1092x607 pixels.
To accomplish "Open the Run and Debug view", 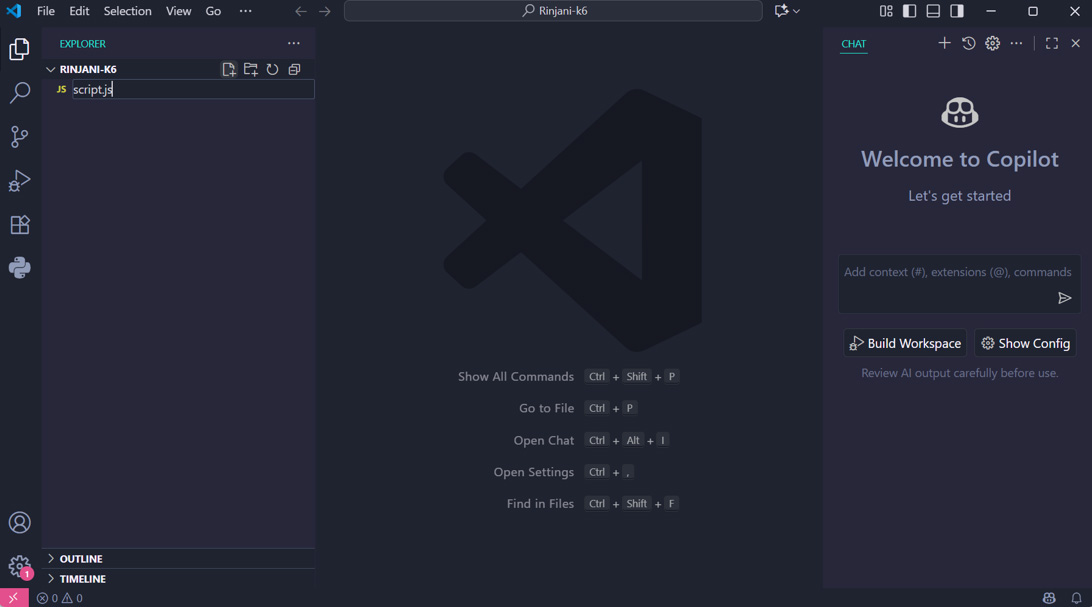I will pyautogui.click(x=20, y=181).
